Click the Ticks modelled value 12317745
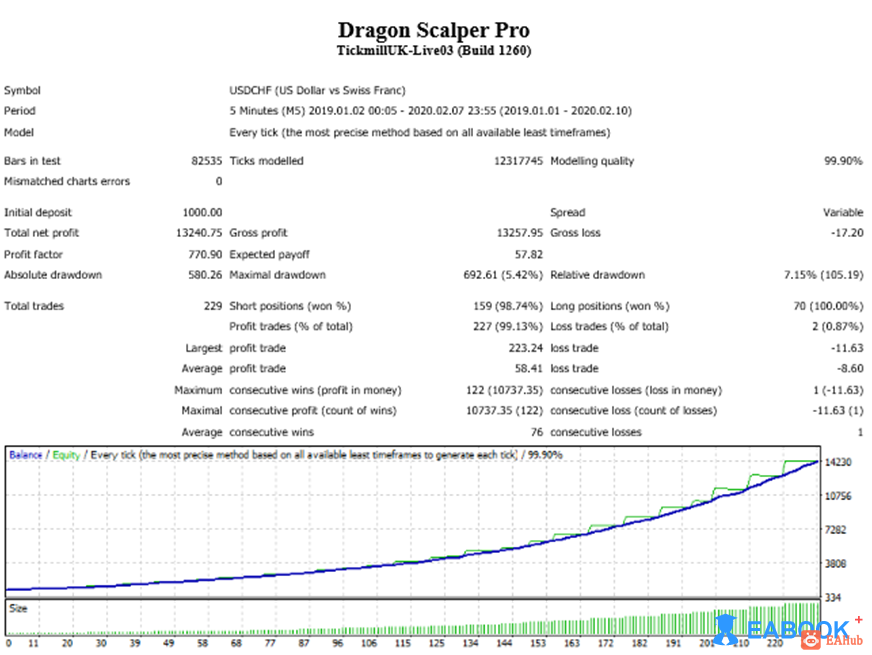Image resolution: width=872 pixels, height=655 pixels. click(518, 161)
